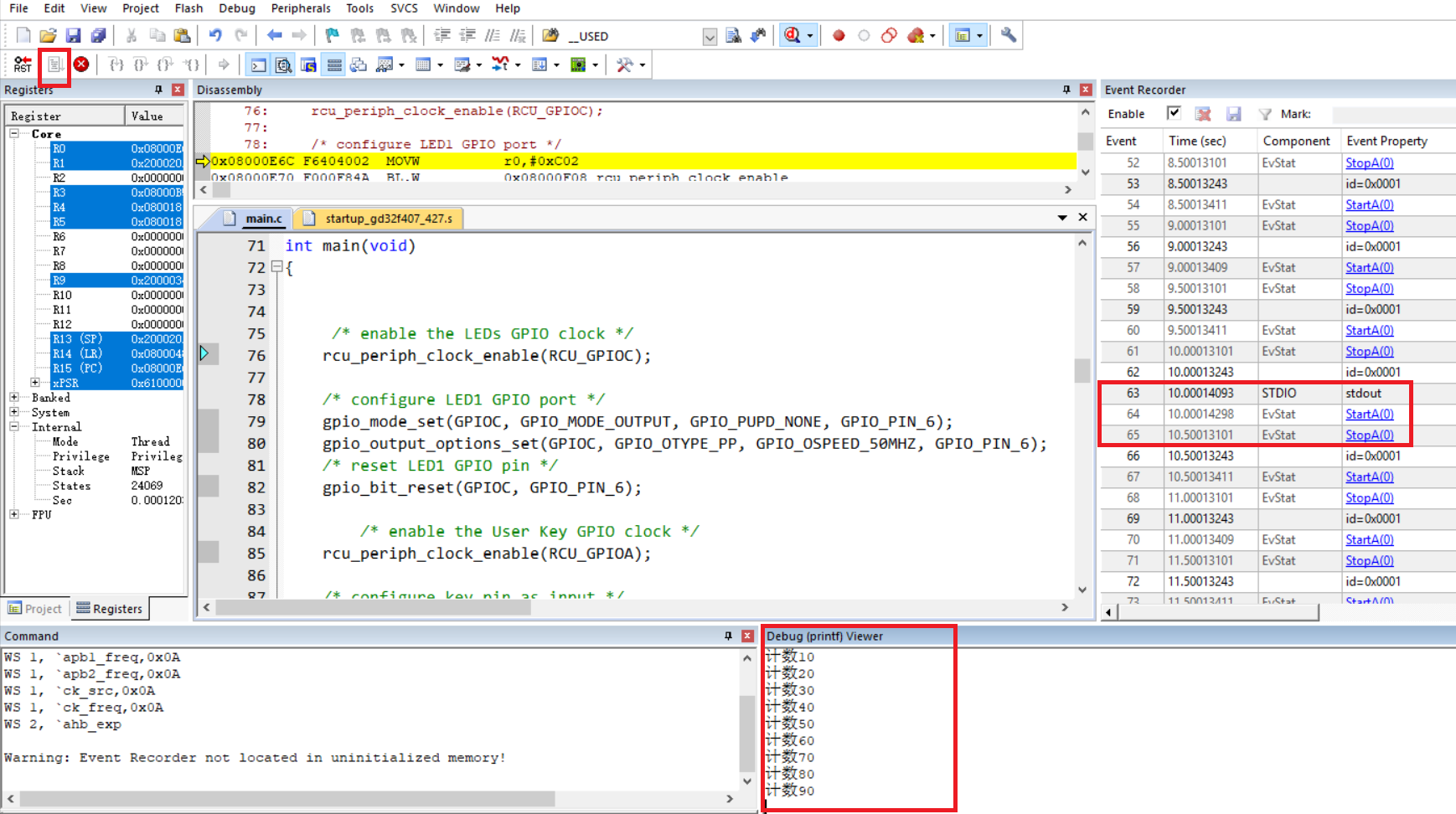Image resolution: width=1456 pixels, height=814 pixels.
Task: Clear Event Recorder records icon
Action: coord(1203,114)
